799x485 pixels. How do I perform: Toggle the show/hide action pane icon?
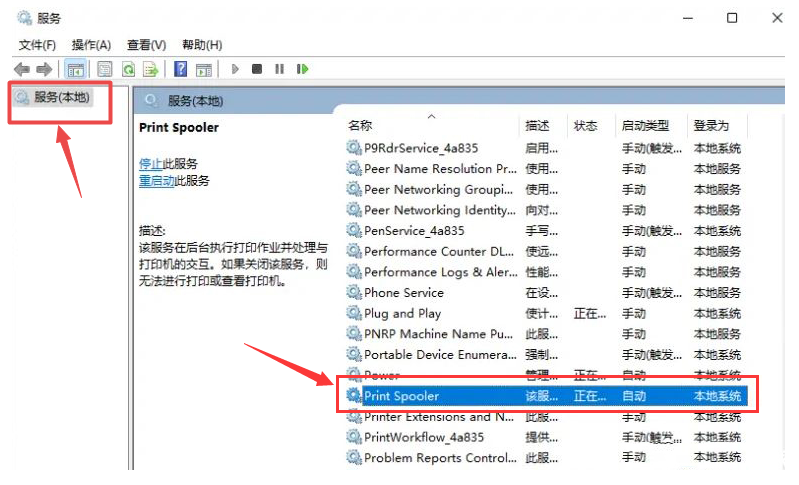(x=204, y=69)
